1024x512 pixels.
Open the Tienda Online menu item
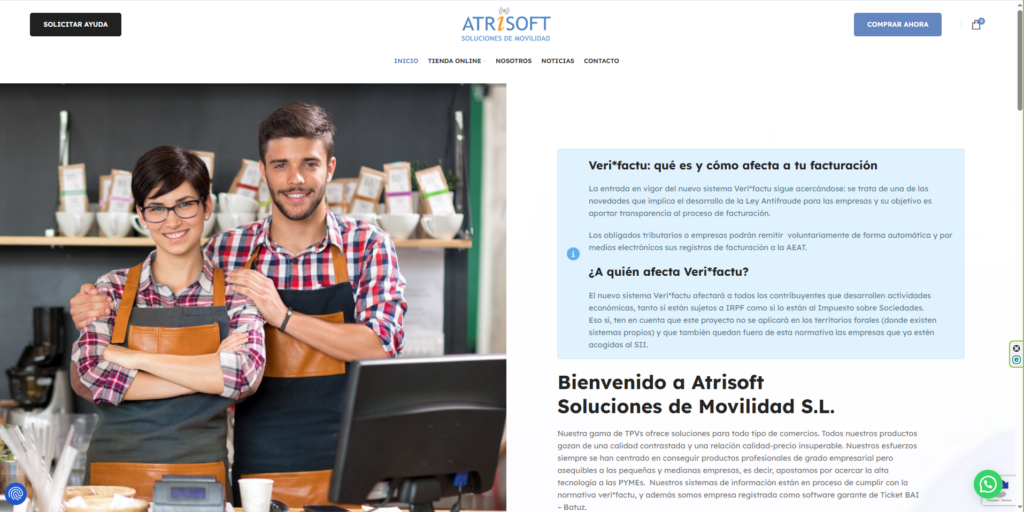click(x=455, y=61)
